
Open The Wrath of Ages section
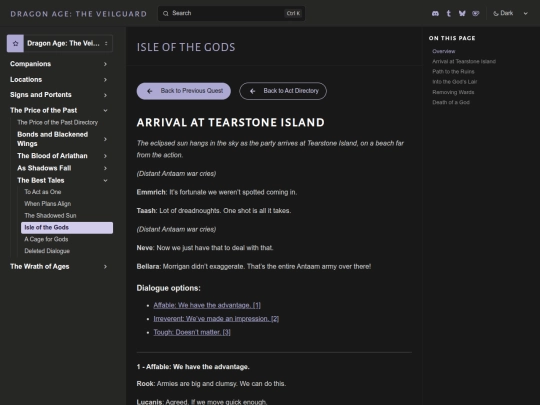tap(40, 267)
